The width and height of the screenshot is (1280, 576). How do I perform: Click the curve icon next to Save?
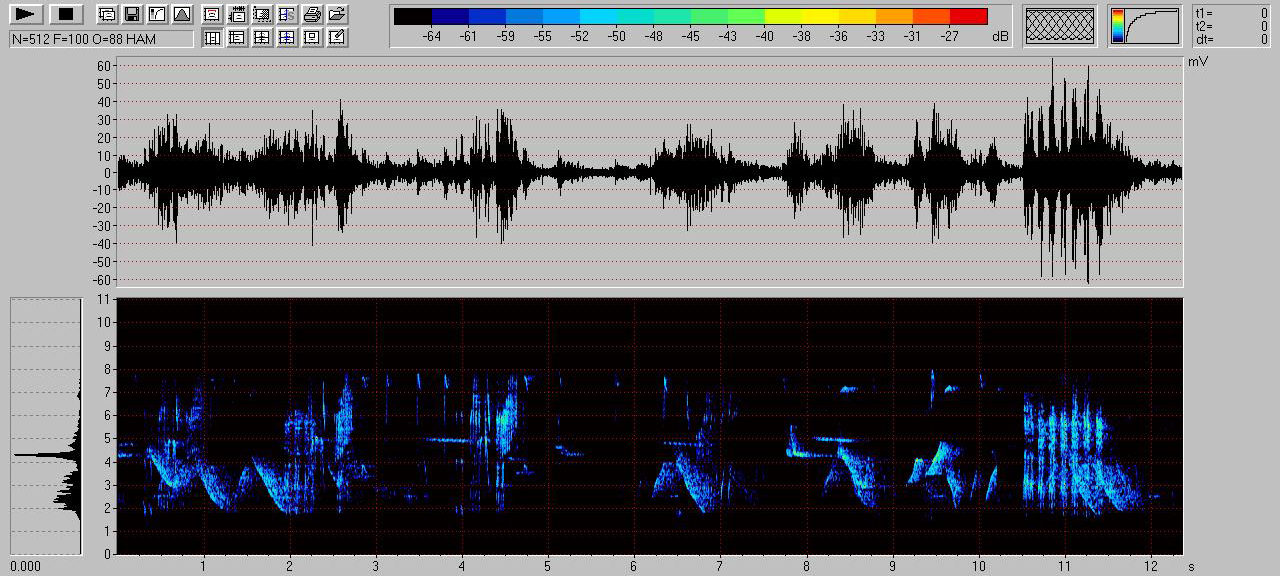[x=157, y=14]
